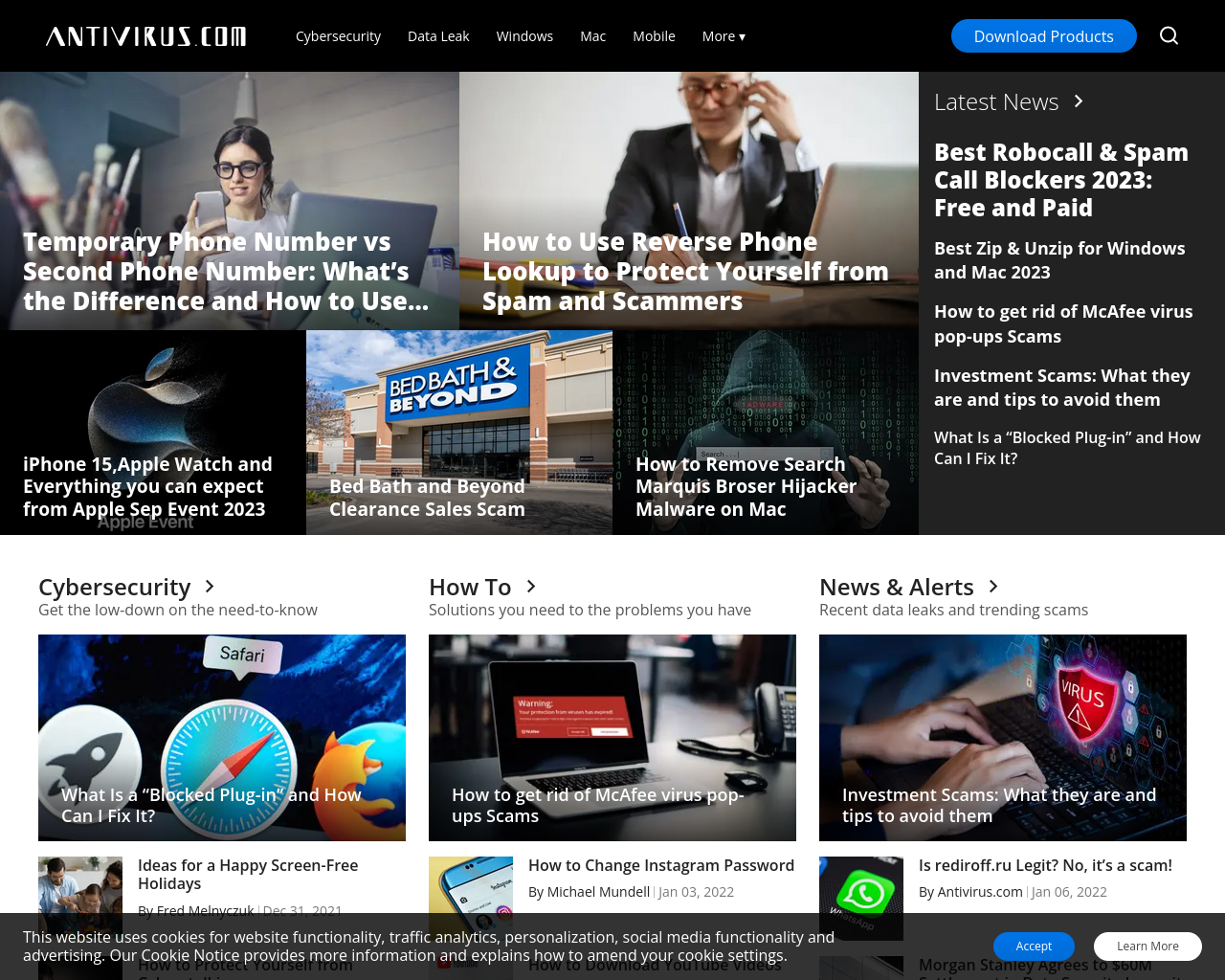
Task: Open McAfee pop-ups laptop featured card
Action: pos(612,738)
